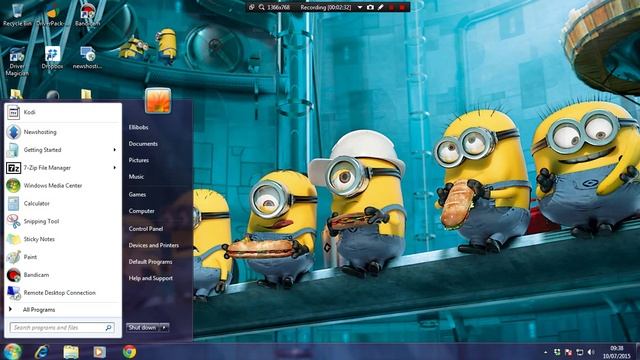Image resolution: width=640 pixels, height=360 pixels.
Task: Open Remote Desktop Connection
Action: click(62, 293)
